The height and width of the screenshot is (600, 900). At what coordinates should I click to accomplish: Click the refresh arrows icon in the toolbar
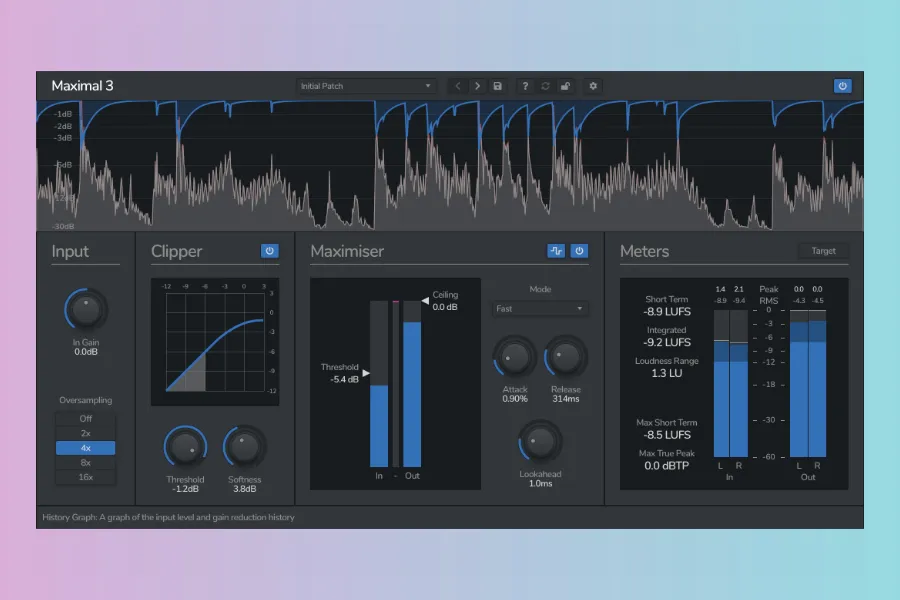coord(545,86)
